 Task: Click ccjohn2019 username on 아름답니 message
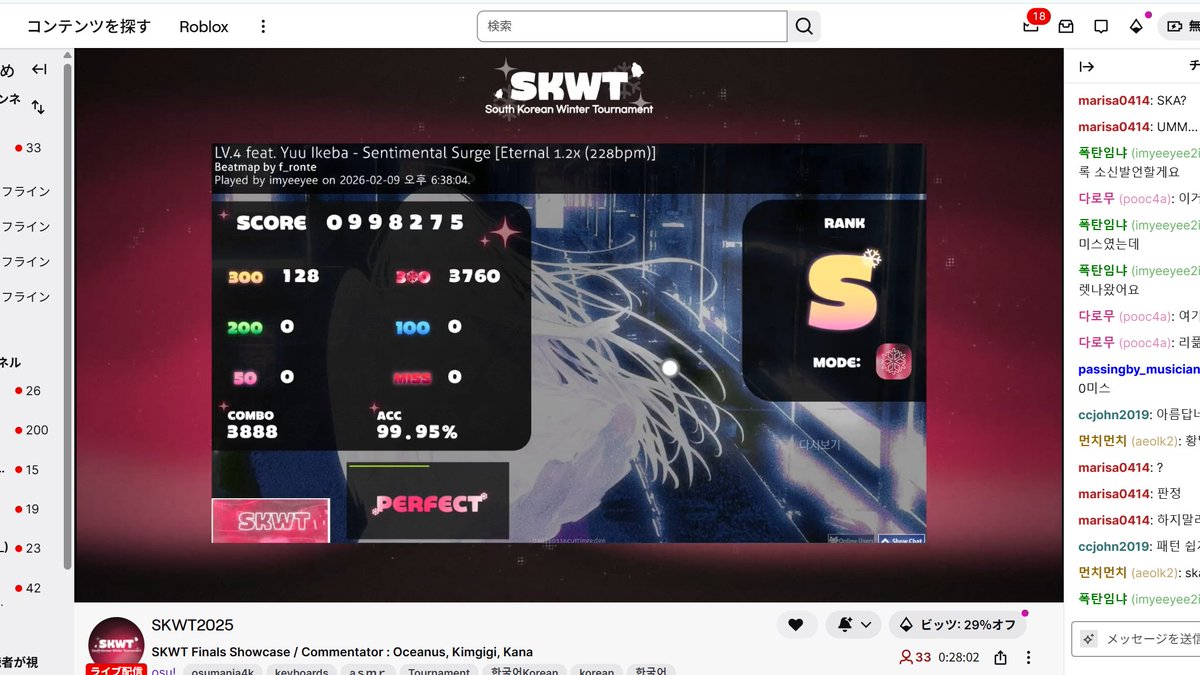(1114, 414)
